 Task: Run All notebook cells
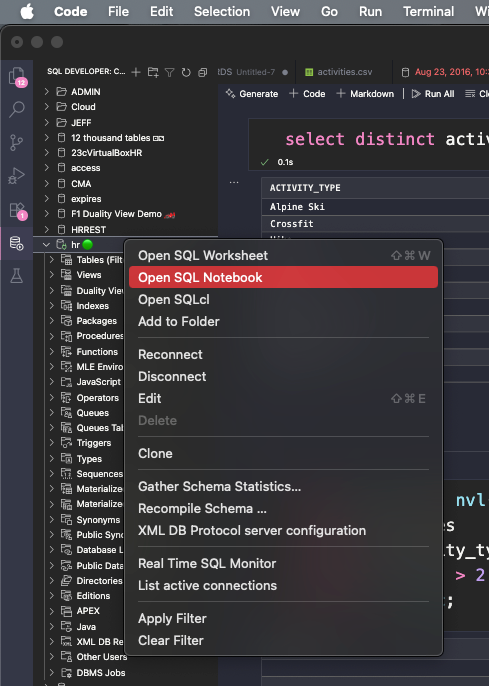click(433, 94)
